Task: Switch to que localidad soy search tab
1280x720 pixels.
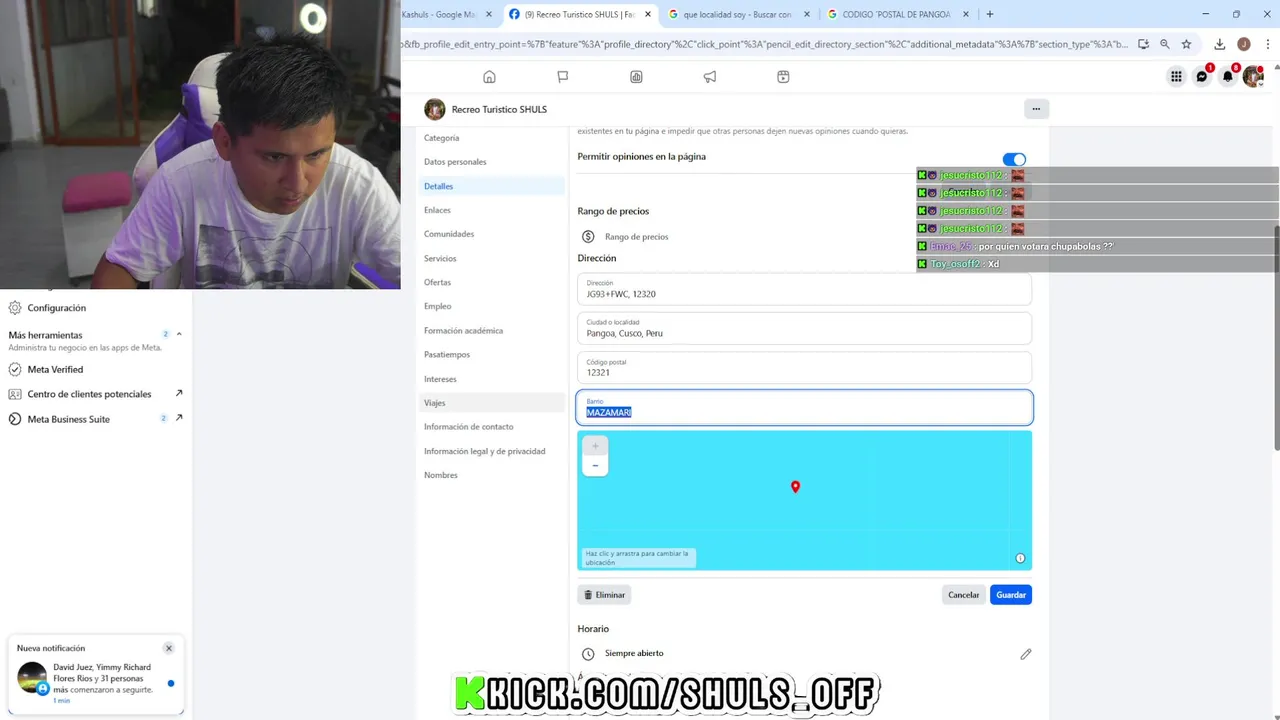Action: (x=738, y=14)
